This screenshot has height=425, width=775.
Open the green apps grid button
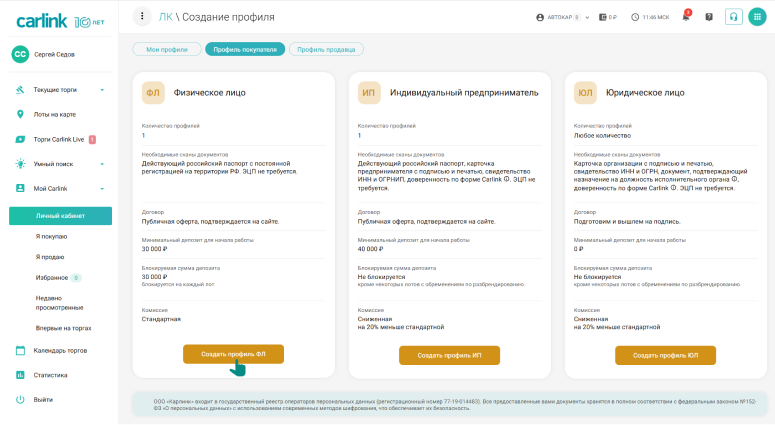click(x=757, y=17)
